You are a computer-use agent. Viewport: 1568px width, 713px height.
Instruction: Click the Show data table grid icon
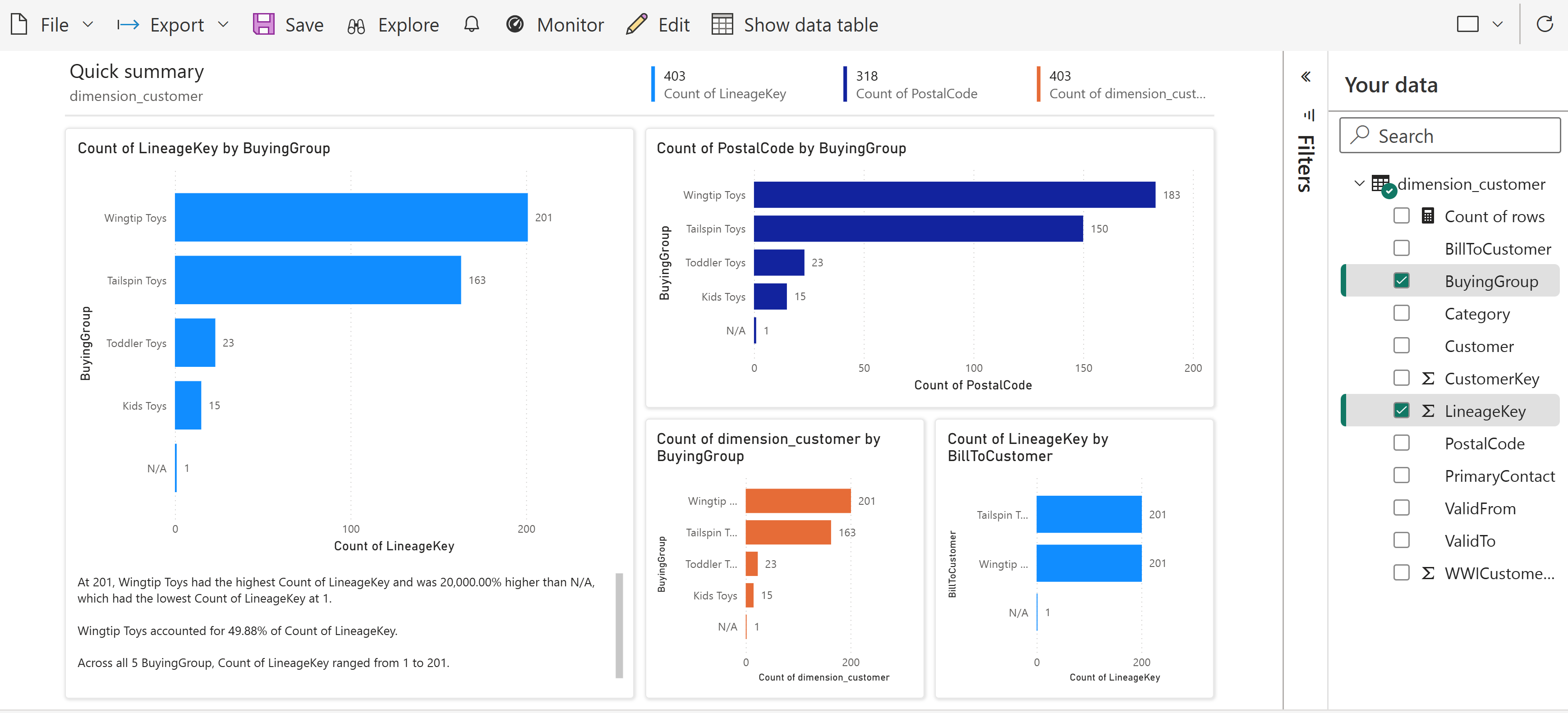[722, 24]
